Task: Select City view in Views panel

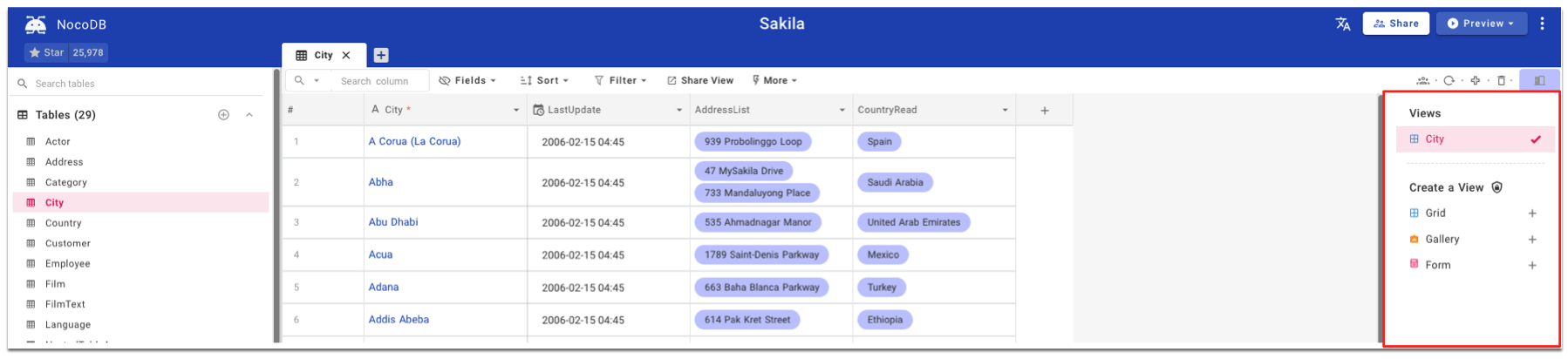Action: [x=1475, y=139]
